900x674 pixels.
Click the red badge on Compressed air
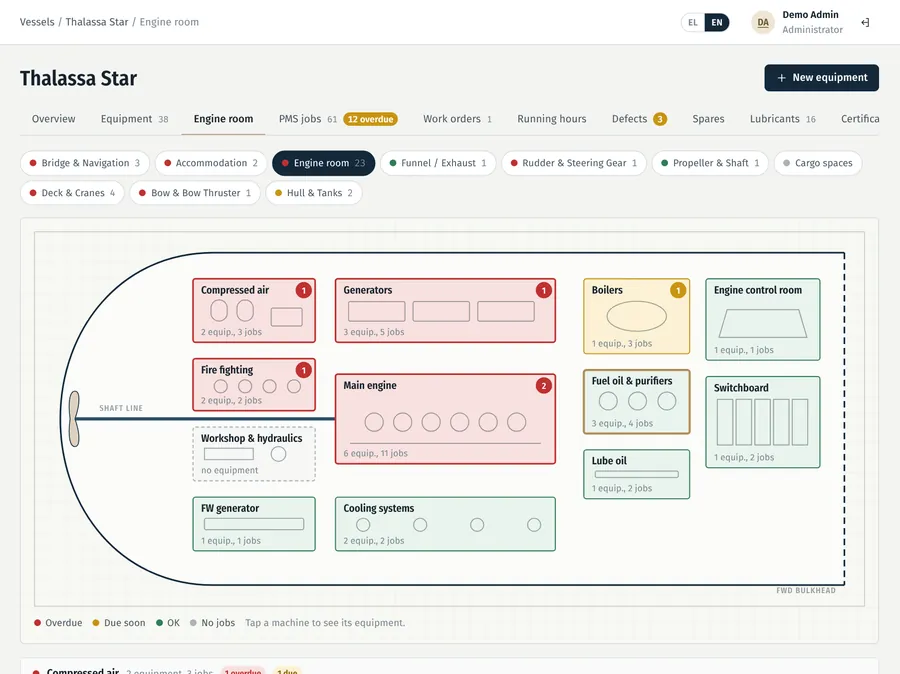[304, 290]
